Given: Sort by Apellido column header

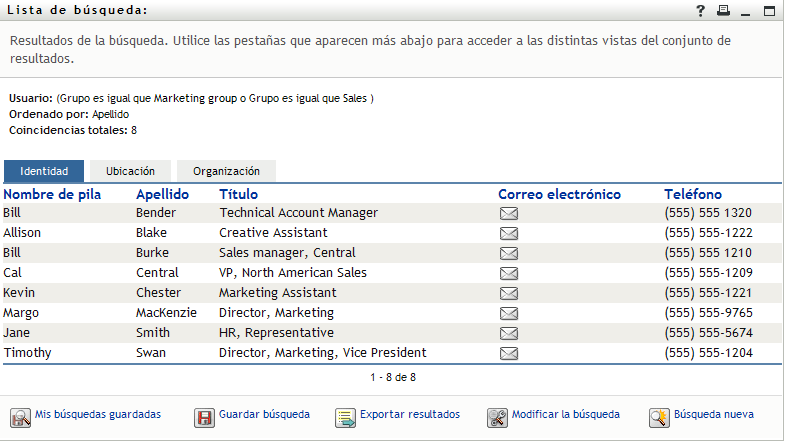Looking at the screenshot, I should click(162, 194).
